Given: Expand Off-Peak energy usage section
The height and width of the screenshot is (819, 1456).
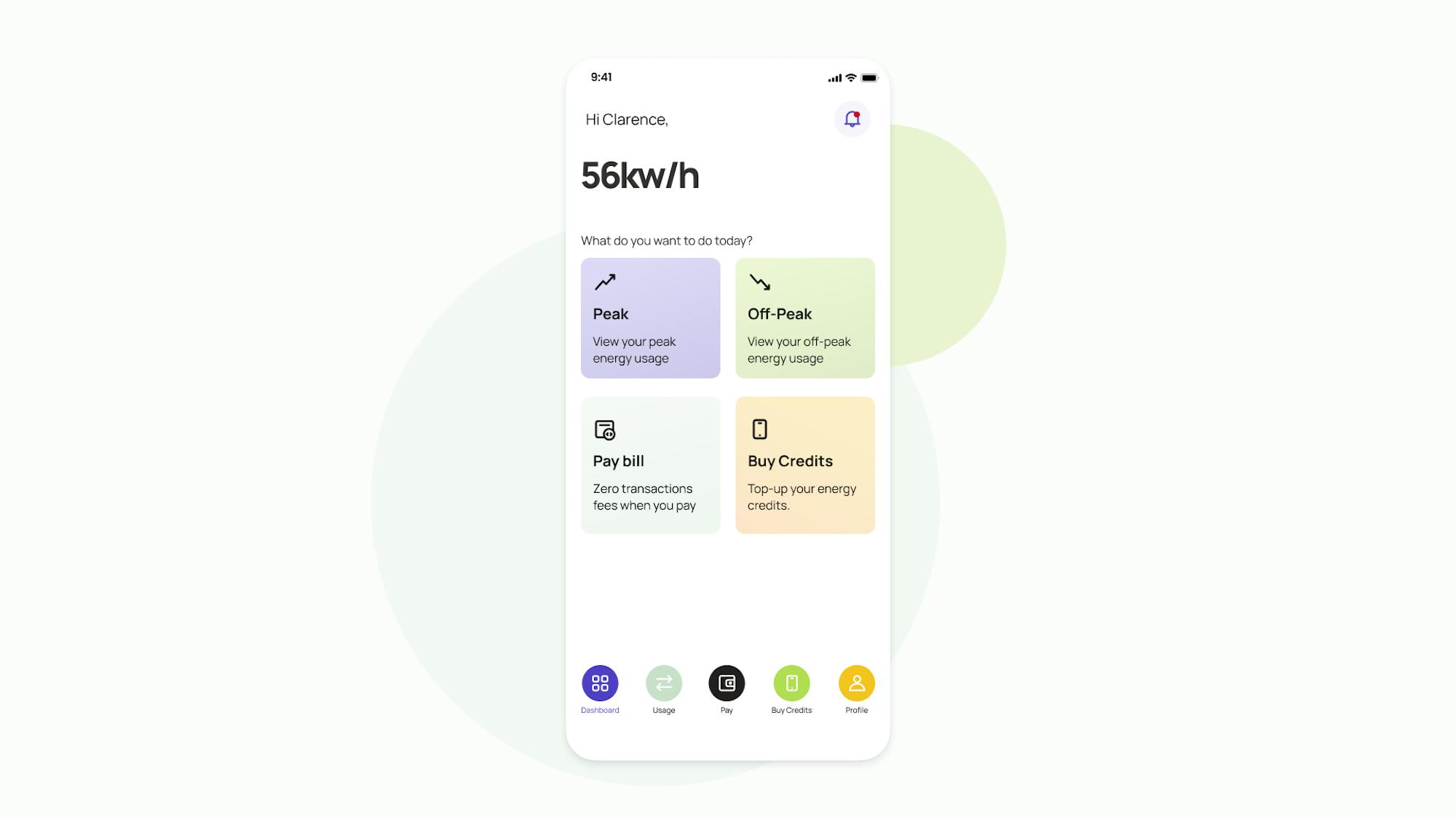Looking at the screenshot, I should click(x=805, y=317).
